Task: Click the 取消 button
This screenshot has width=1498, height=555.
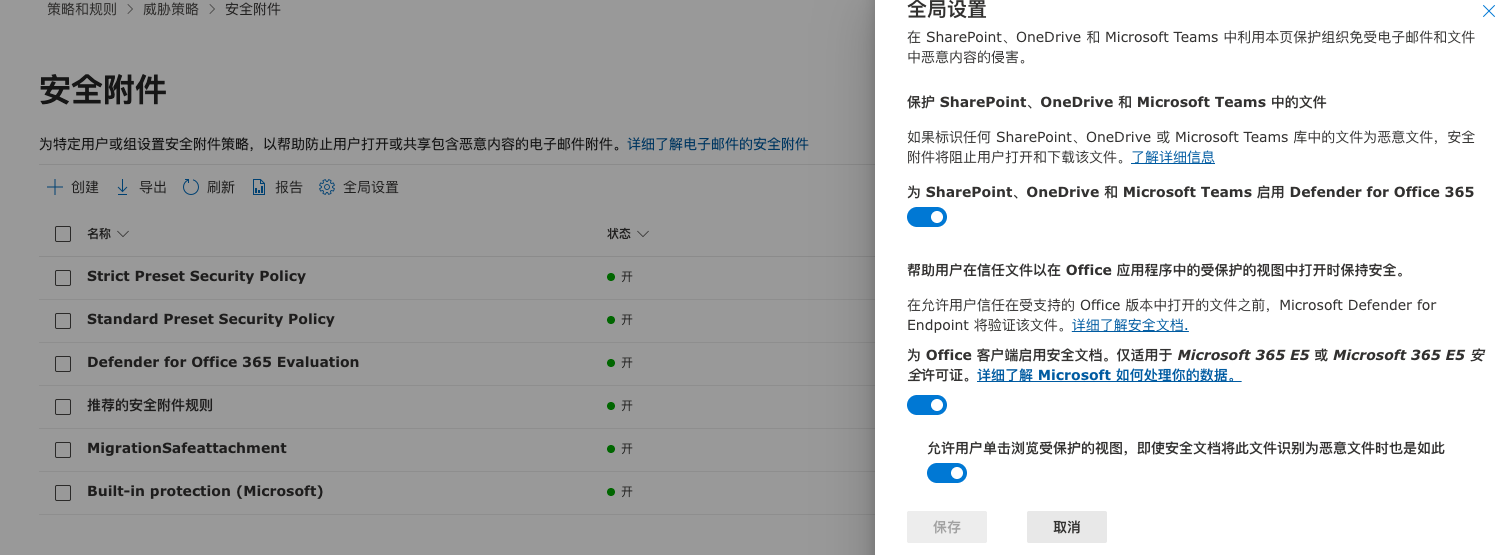Action: pos(1067,527)
